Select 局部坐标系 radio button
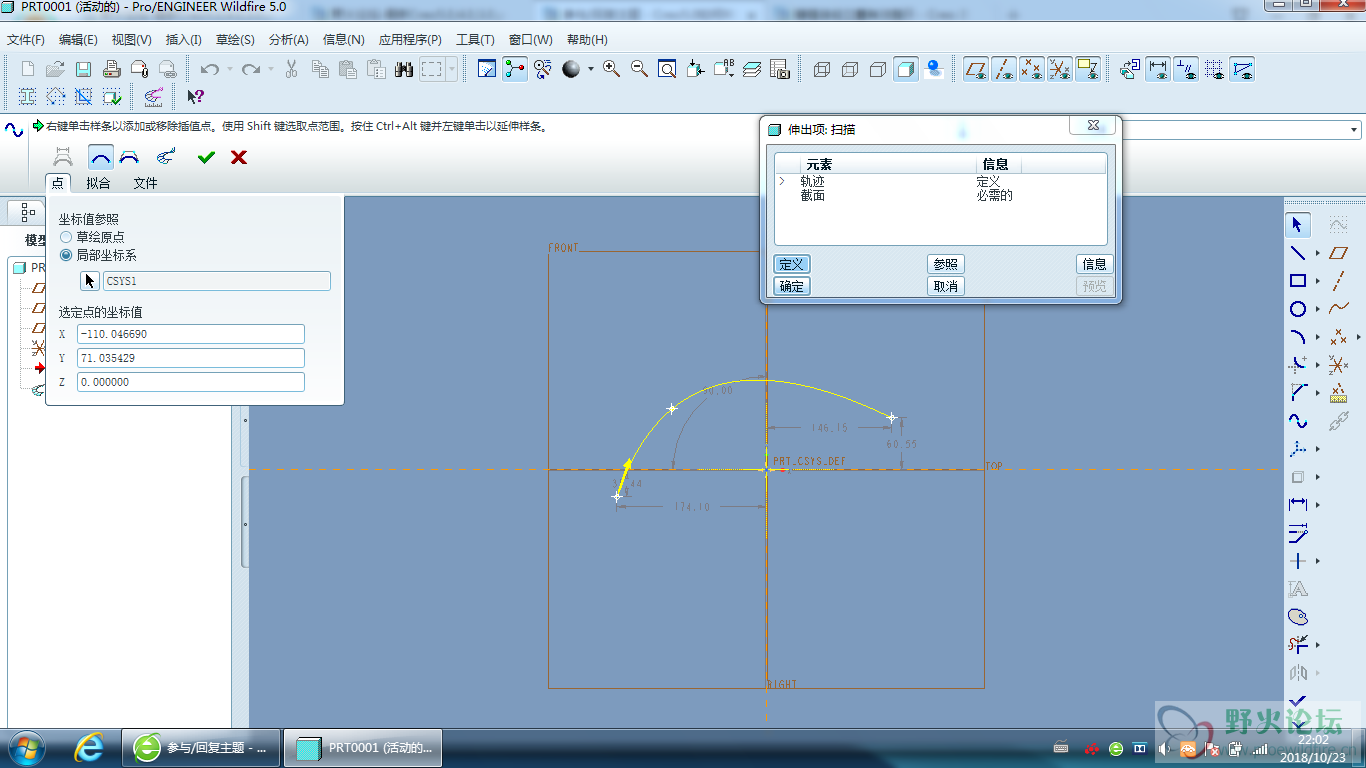The height and width of the screenshot is (768, 1366). (67, 255)
